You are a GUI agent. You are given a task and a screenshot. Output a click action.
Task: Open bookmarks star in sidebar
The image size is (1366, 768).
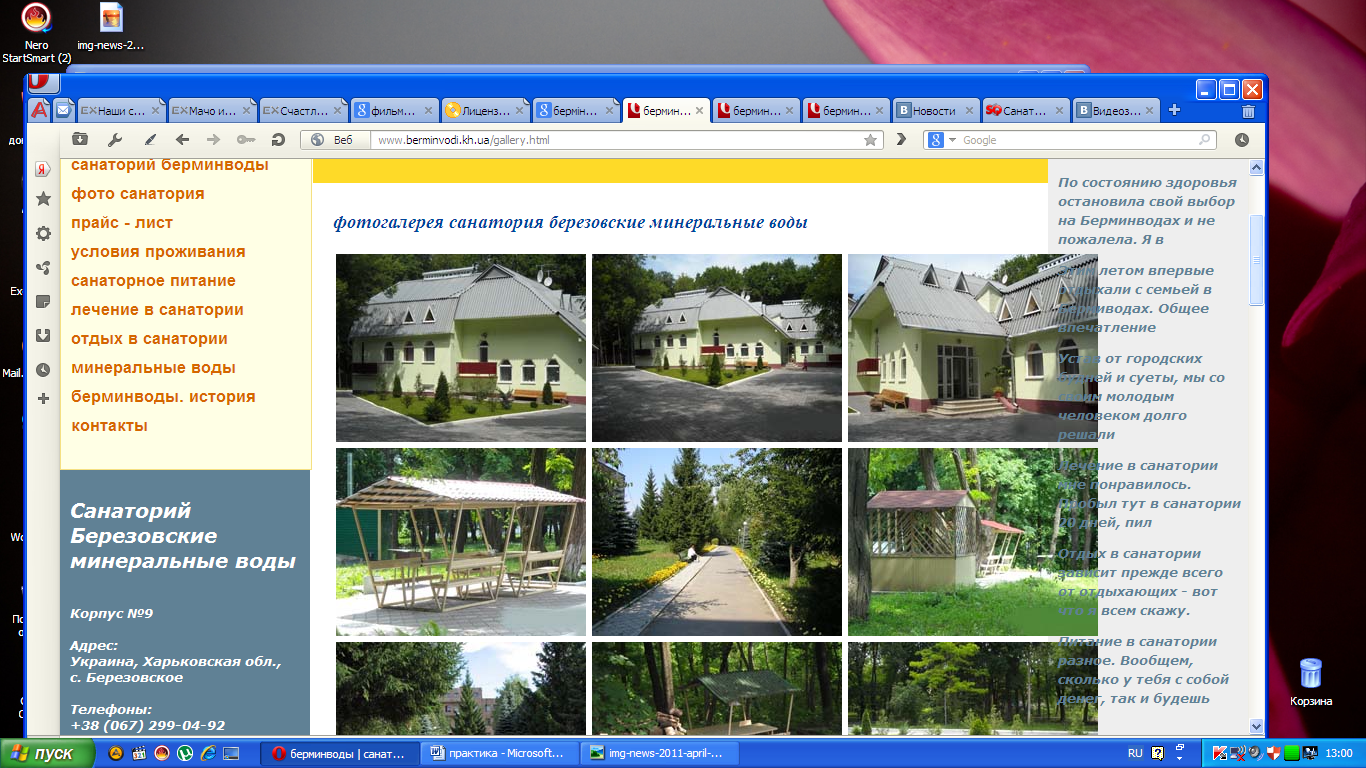pyautogui.click(x=43, y=200)
